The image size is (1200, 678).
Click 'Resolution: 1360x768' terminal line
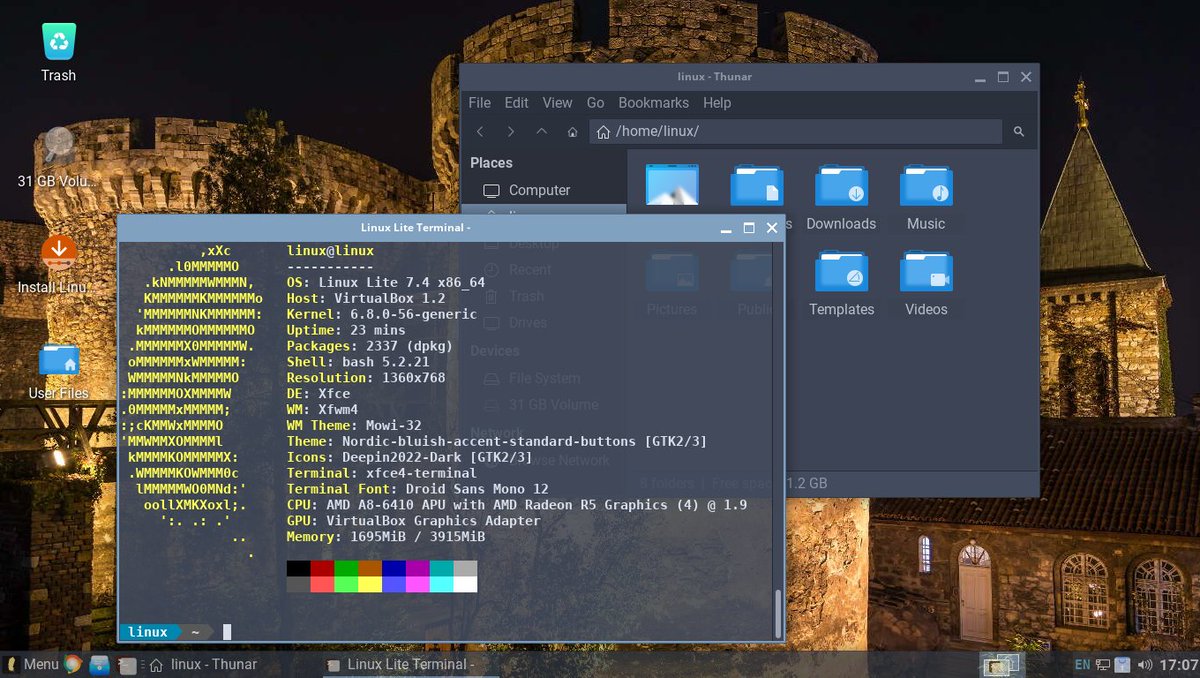366,378
